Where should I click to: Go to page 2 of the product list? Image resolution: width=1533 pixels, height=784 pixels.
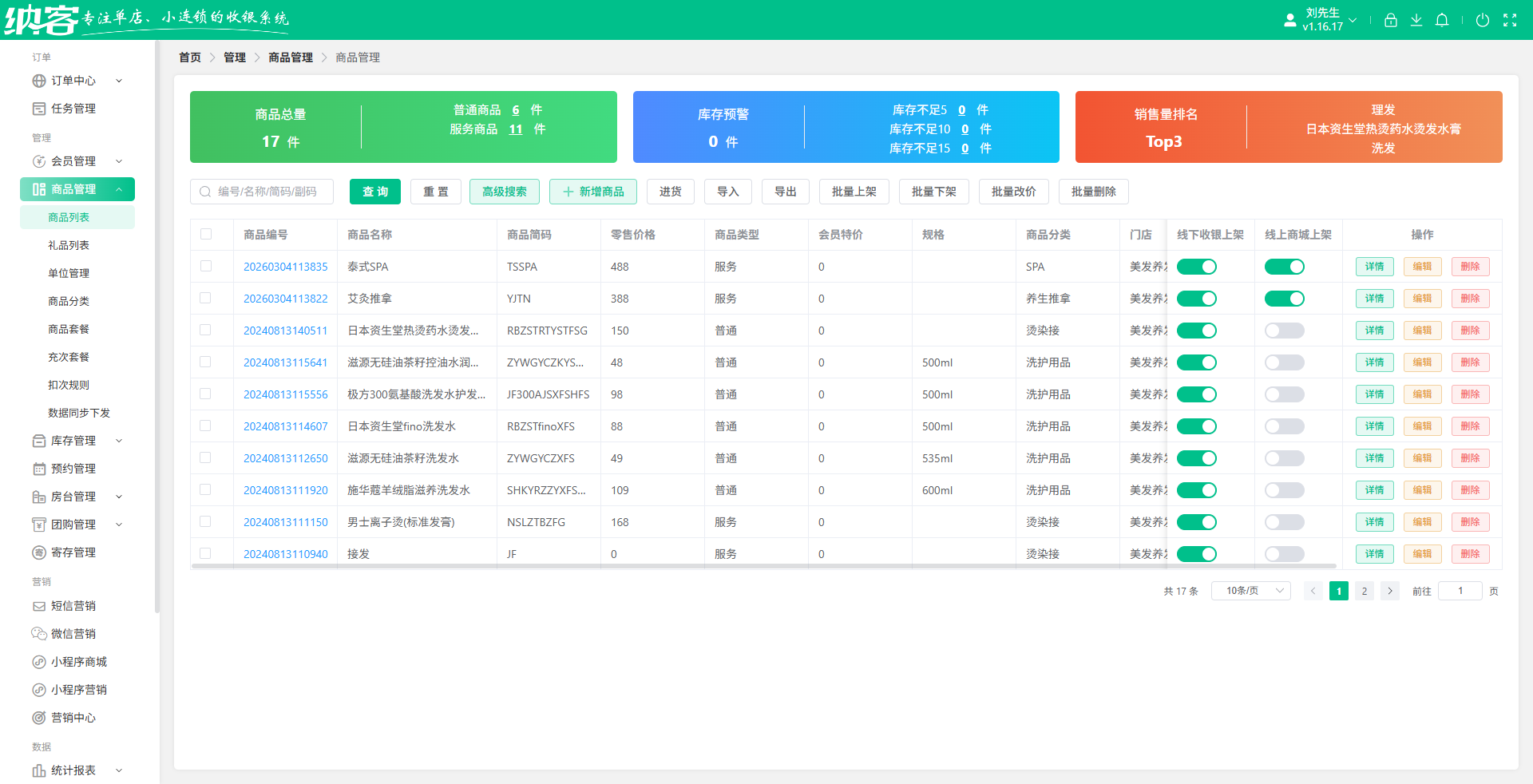tap(1365, 591)
